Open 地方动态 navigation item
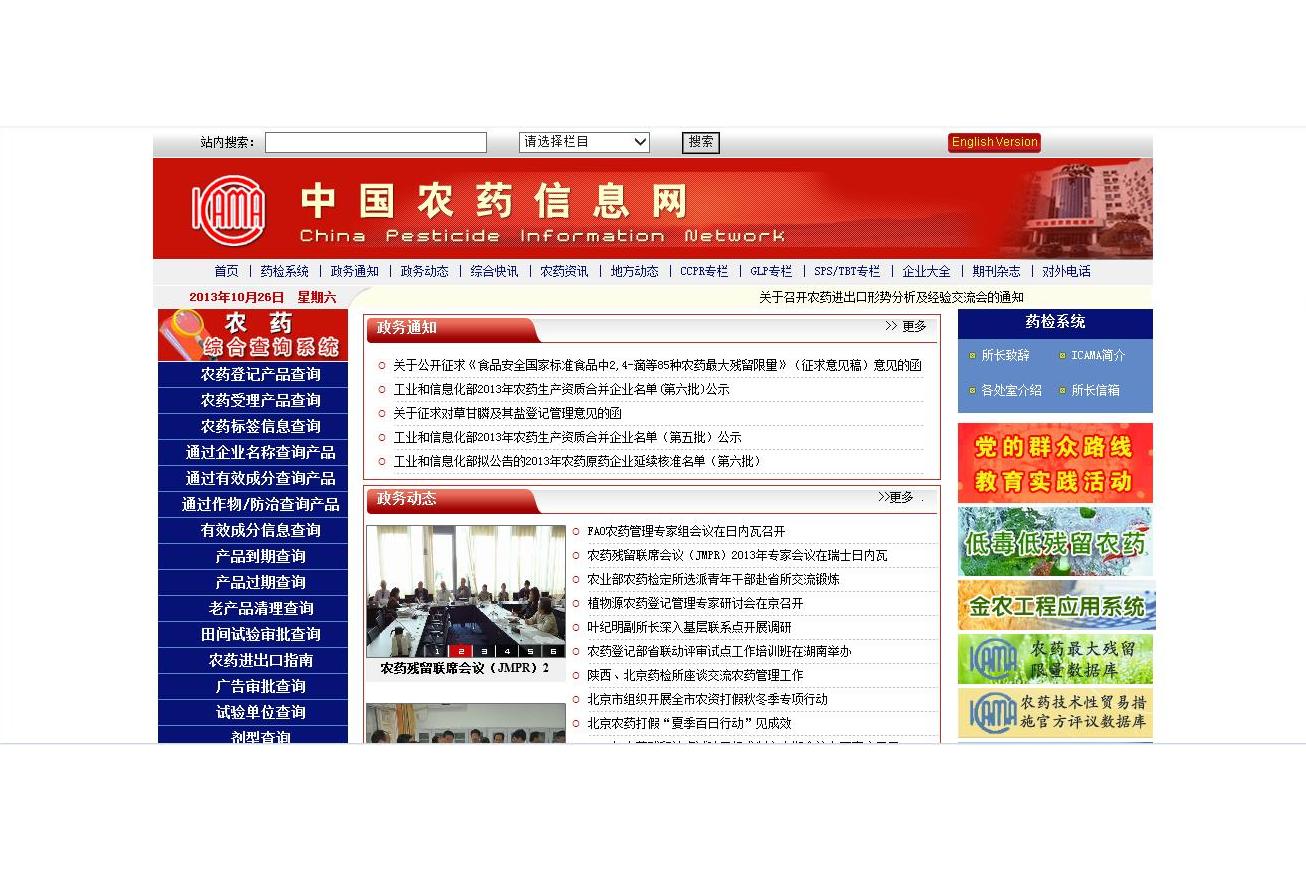Image resolution: width=1306 pixels, height=870 pixels. coord(635,271)
